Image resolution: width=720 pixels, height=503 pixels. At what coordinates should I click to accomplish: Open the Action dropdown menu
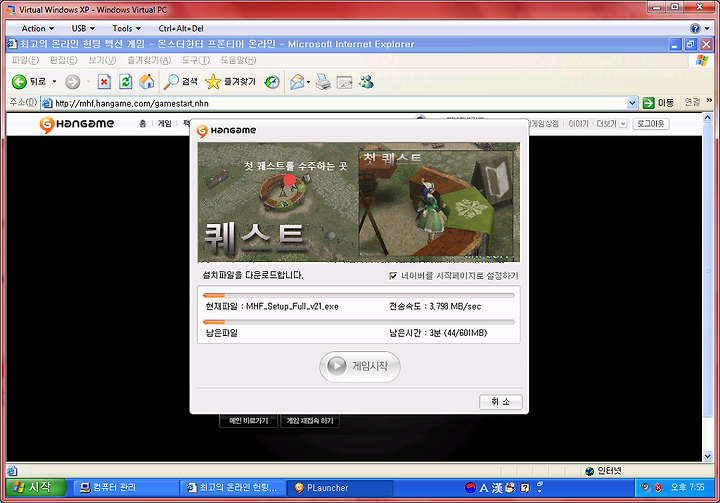(x=38, y=28)
